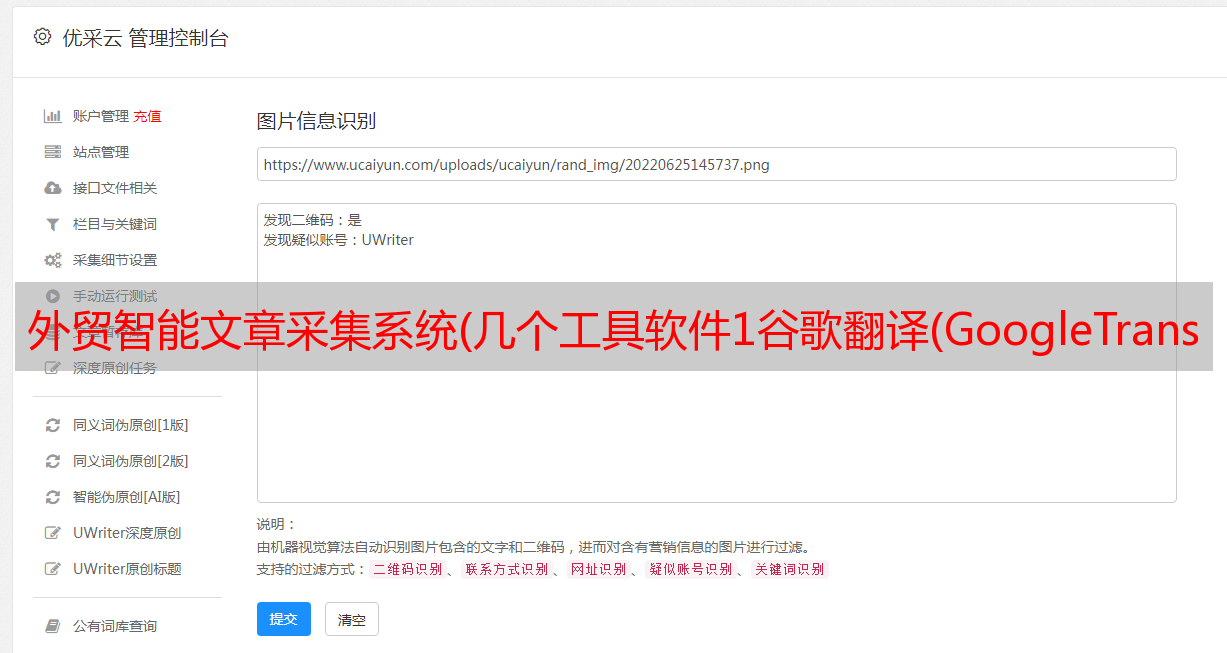Open 采集细节设置 via its gears icon
Viewport: 1227px width, 653px height.
[53, 260]
